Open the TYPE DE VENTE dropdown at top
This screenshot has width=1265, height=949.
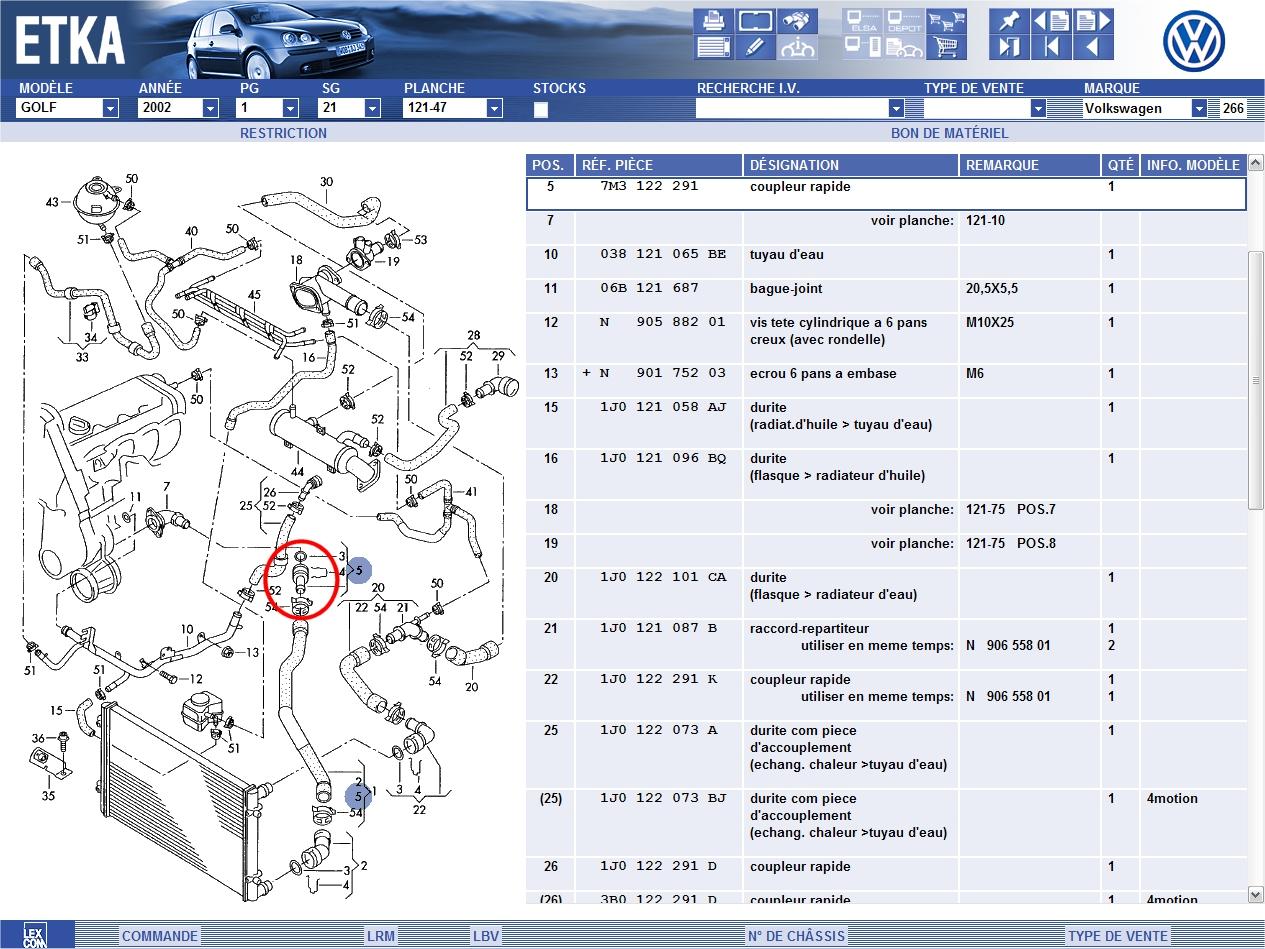(1038, 108)
